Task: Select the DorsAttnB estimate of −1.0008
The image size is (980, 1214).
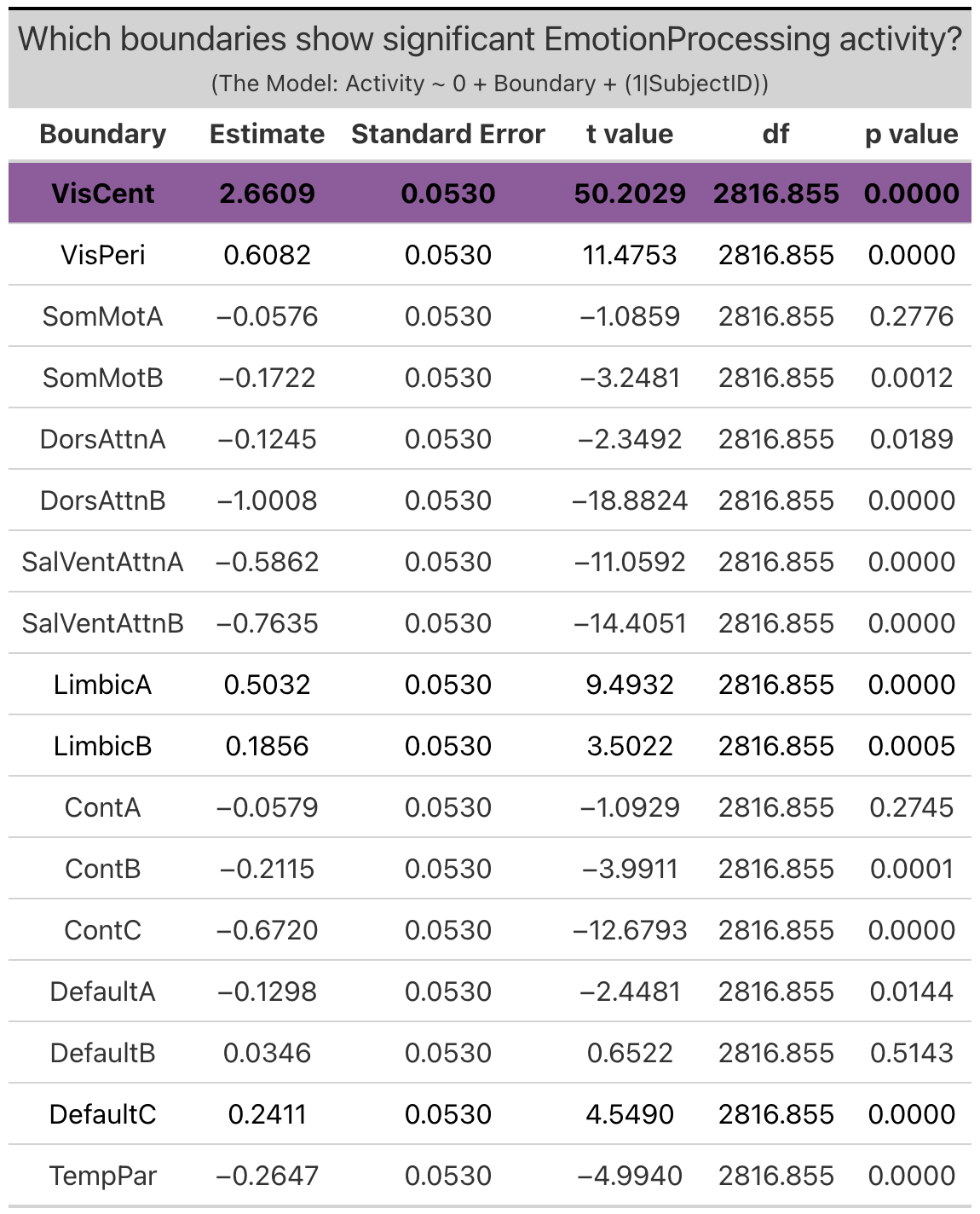Action: click(x=267, y=500)
